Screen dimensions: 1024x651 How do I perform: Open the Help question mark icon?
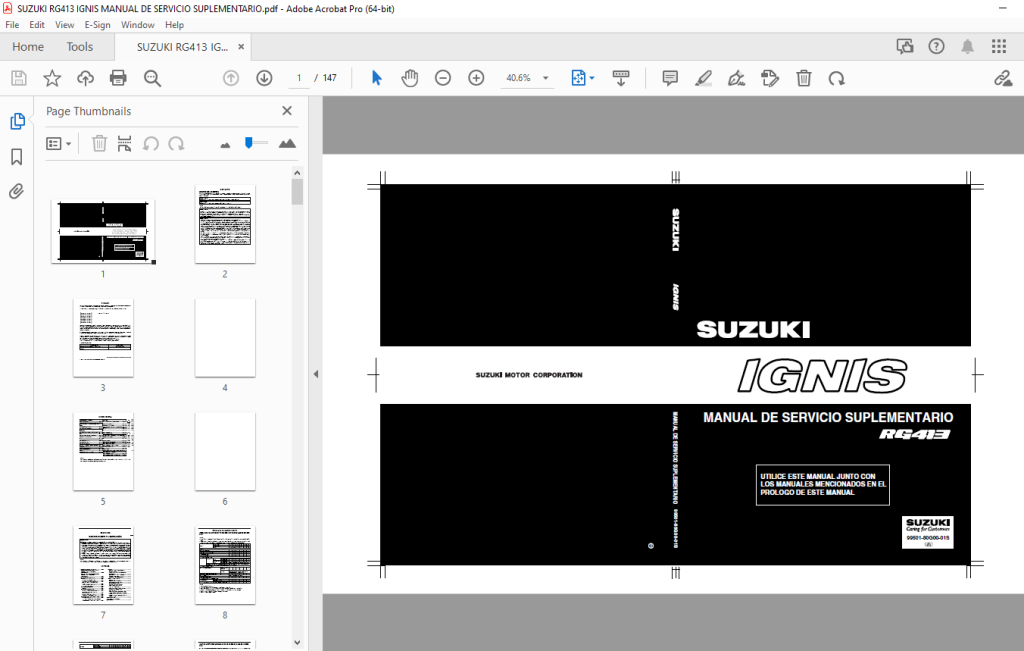pyautogui.click(x=936, y=46)
